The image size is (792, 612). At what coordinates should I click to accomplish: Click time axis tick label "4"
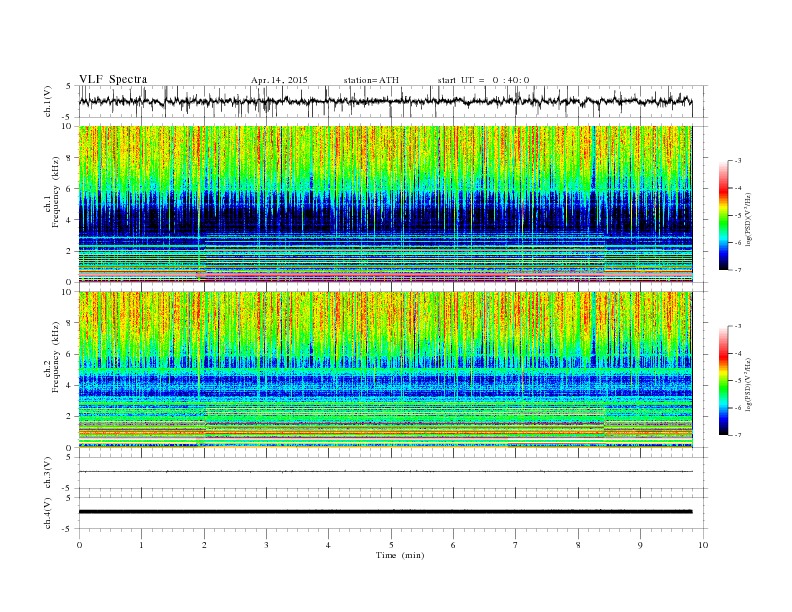coord(328,545)
